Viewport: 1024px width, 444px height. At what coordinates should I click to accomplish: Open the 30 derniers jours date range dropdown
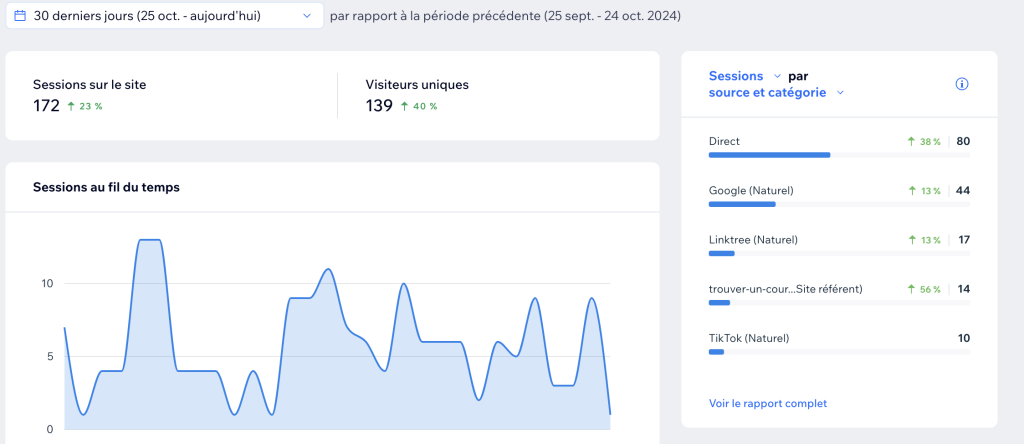click(306, 16)
